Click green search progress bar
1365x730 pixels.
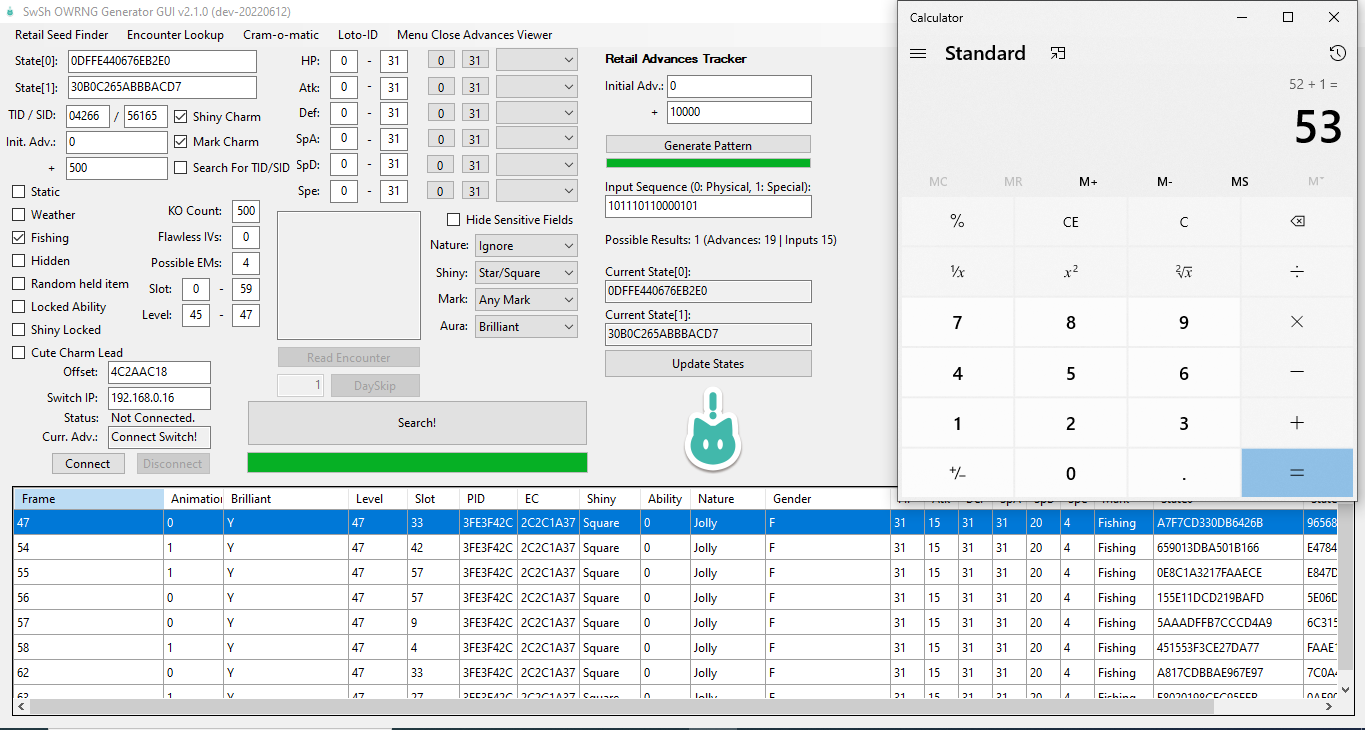(x=417, y=462)
